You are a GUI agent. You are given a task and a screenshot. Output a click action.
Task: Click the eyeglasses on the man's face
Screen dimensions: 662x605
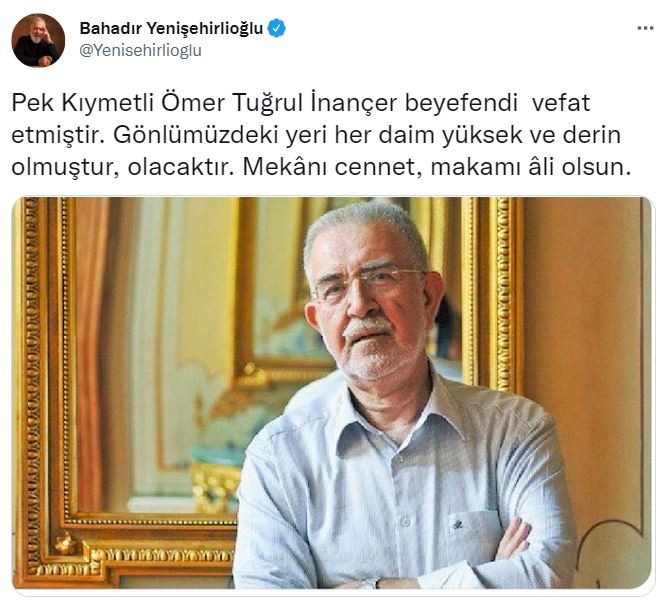[371, 281]
